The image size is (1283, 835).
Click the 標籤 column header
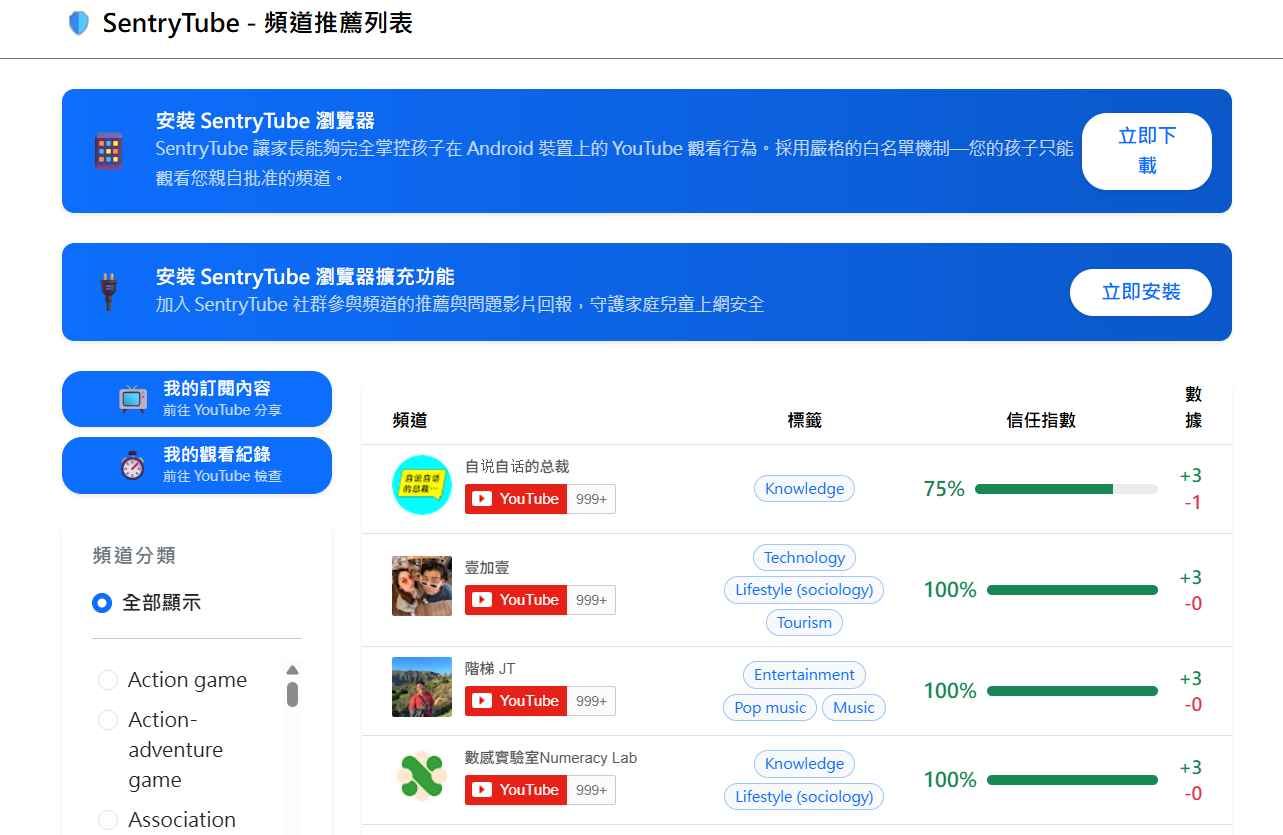[x=804, y=420]
